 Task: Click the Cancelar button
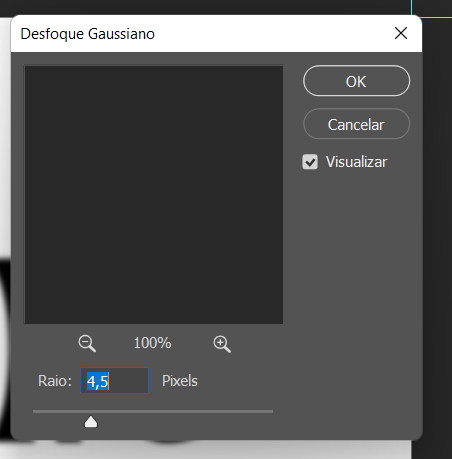[356, 124]
